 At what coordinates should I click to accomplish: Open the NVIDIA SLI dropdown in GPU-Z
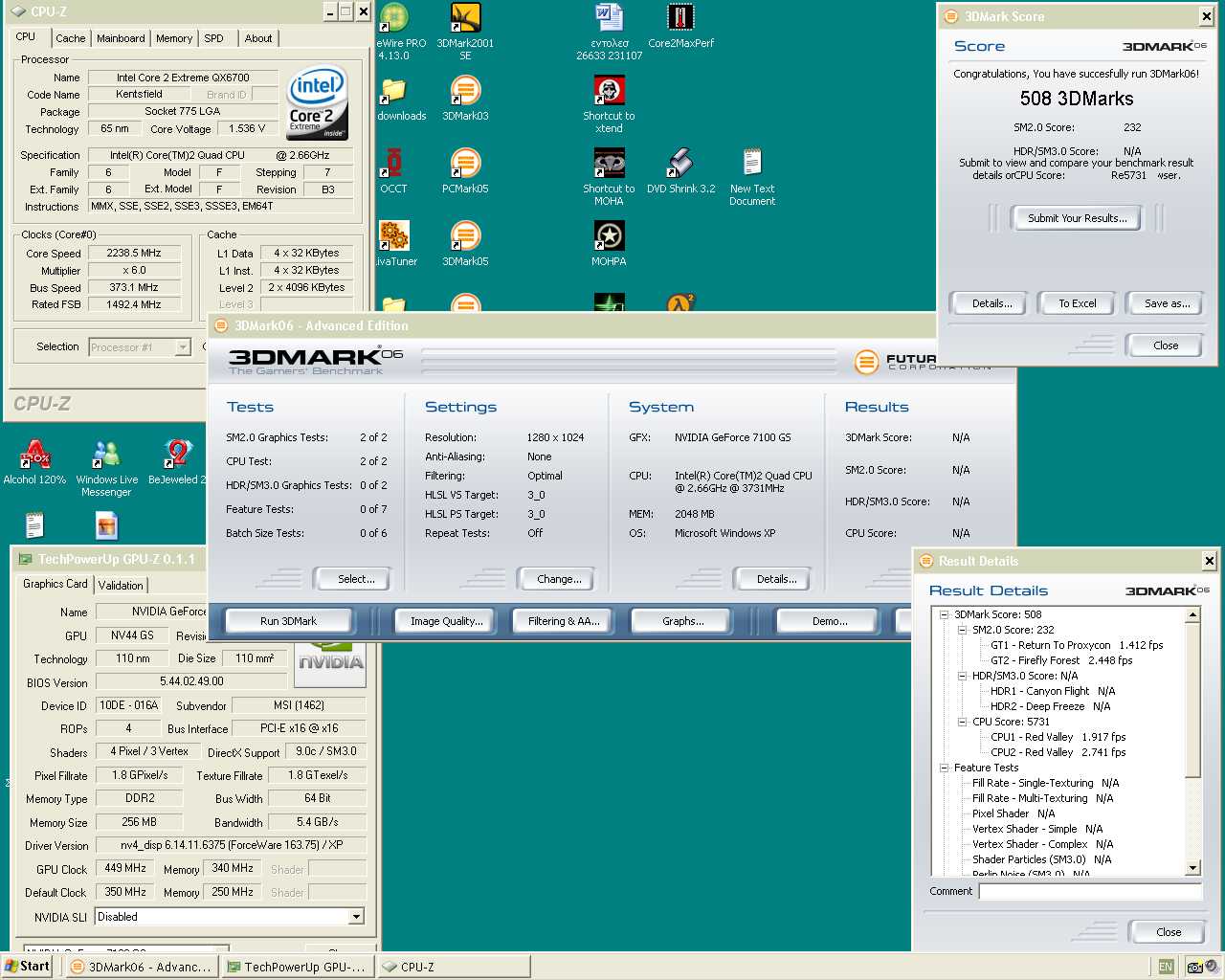tap(356, 917)
